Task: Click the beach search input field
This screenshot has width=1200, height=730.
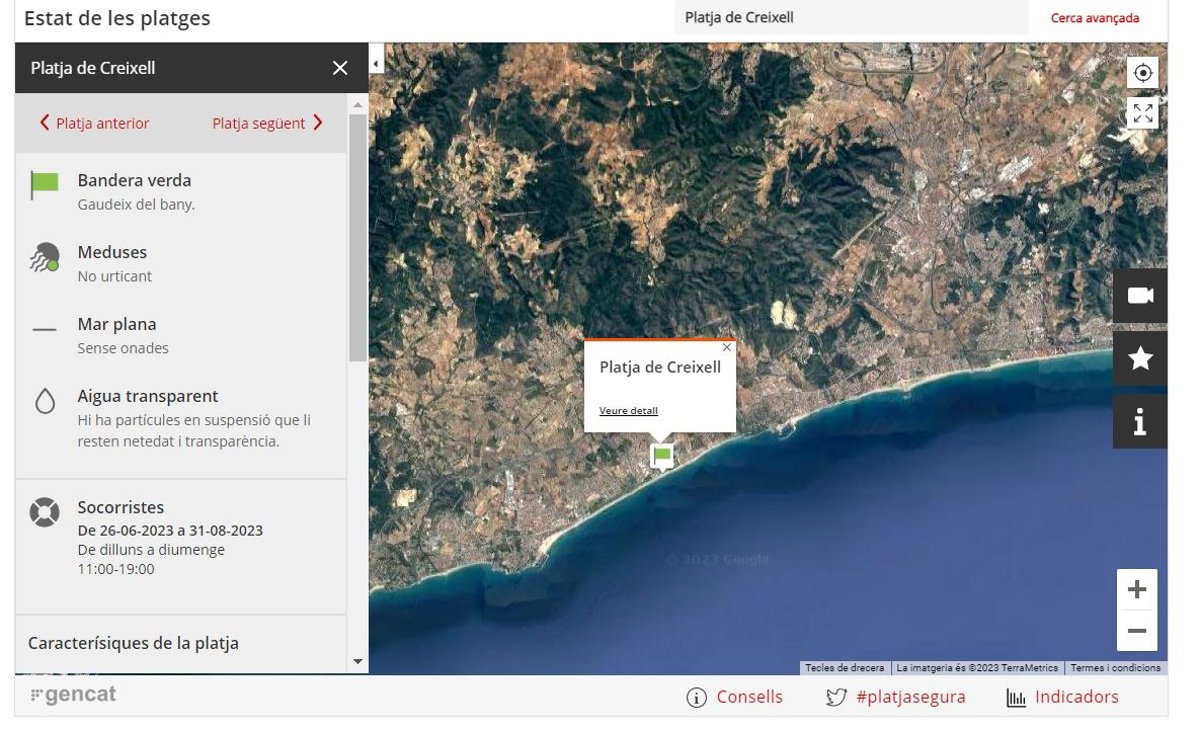Action: click(850, 18)
